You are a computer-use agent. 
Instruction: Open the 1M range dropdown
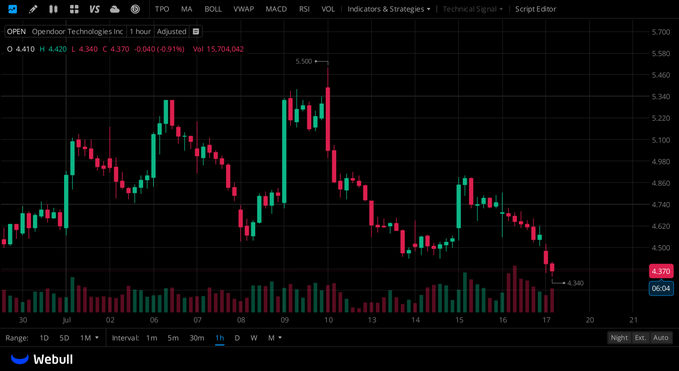89,338
